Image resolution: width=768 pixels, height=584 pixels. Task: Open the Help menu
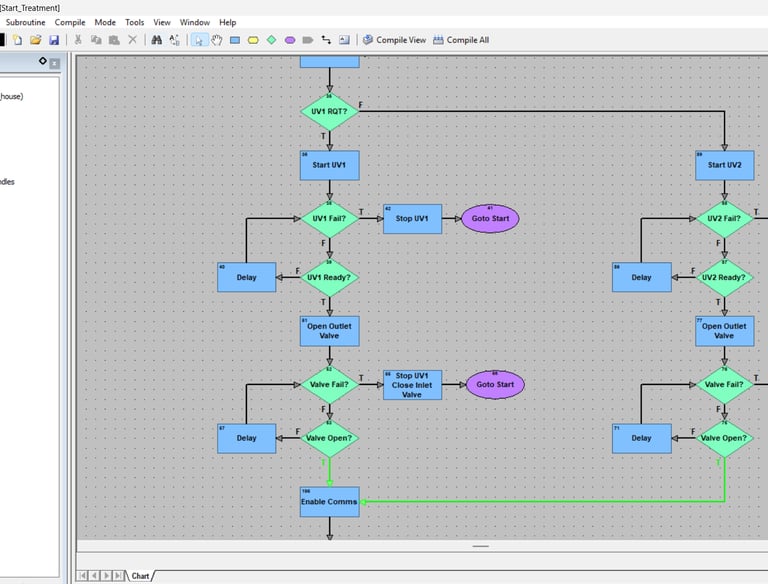(228, 23)
